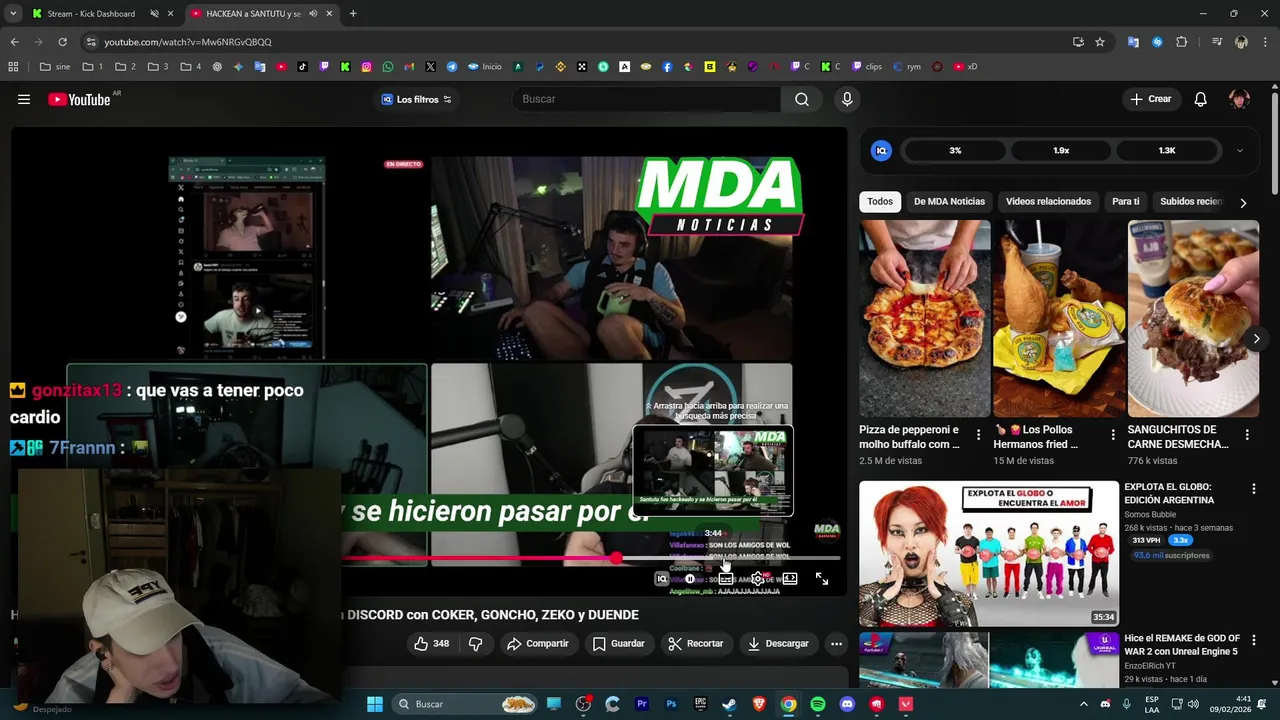This screenshot has height=720, width=1280.
Task: Open the Gmail bookmark in bookmarks bar
Action: point(409,67)
